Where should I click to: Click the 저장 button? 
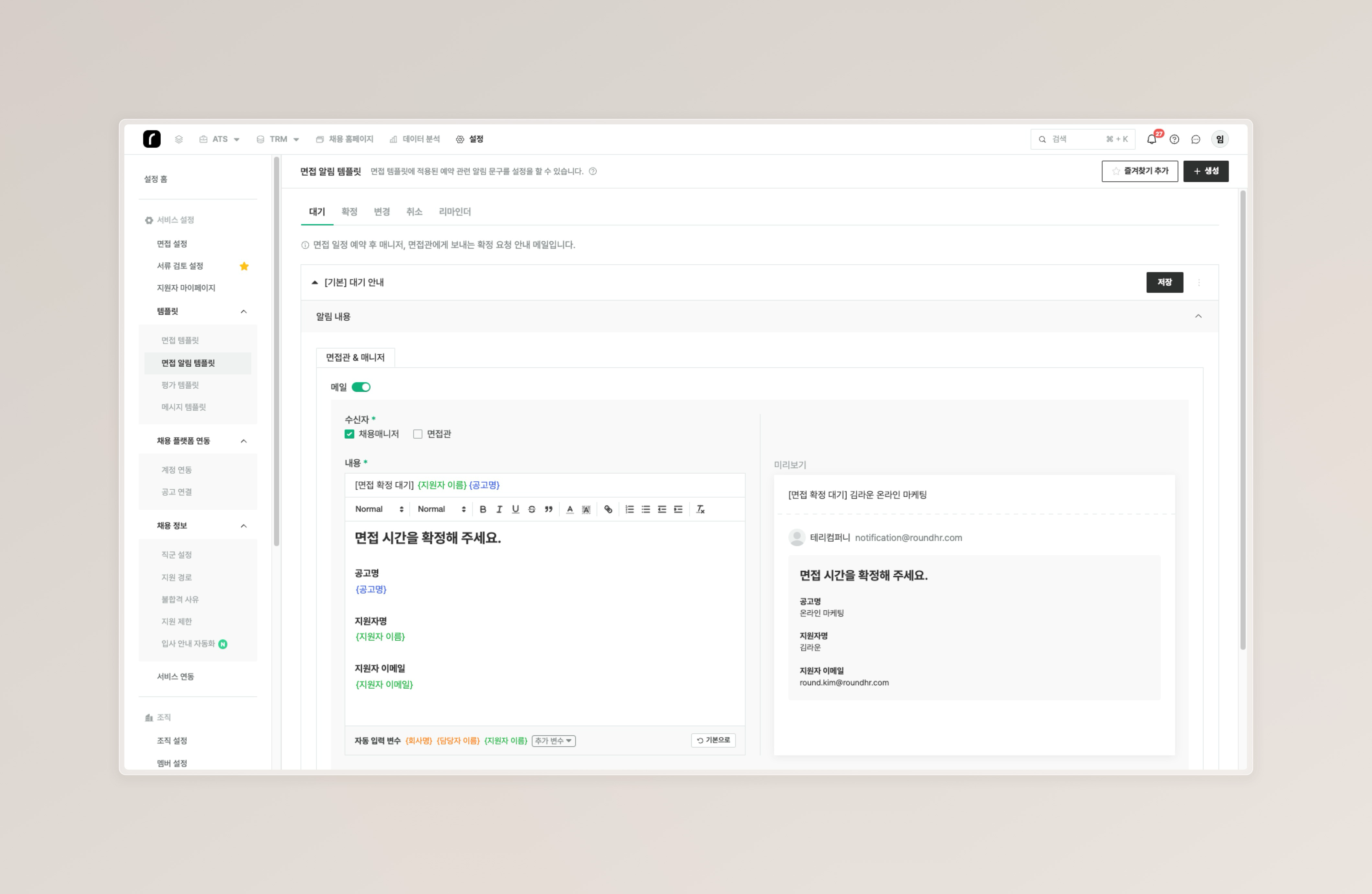point(1164,282)
